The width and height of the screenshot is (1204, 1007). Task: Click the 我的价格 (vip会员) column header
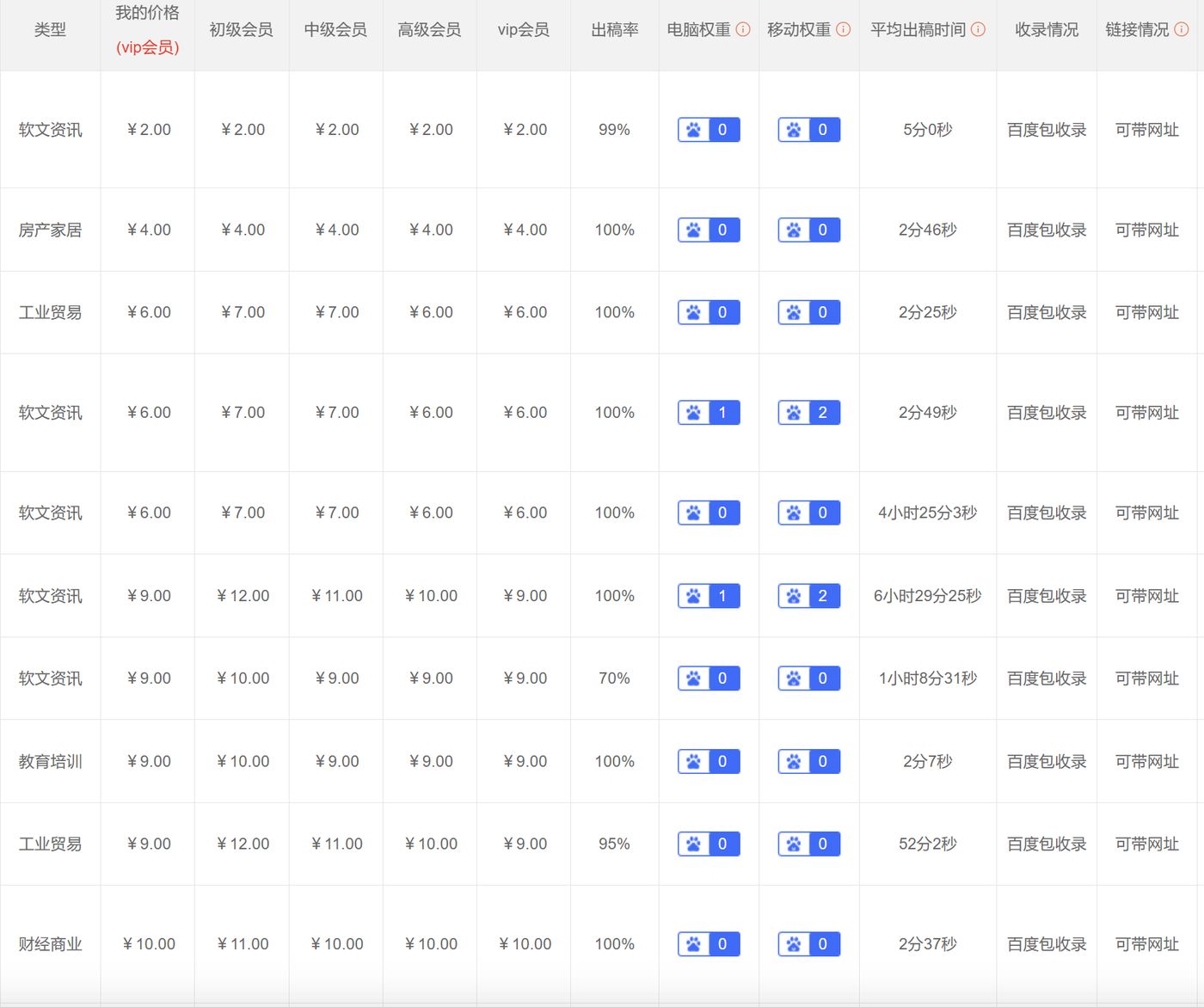pos(148,30)
